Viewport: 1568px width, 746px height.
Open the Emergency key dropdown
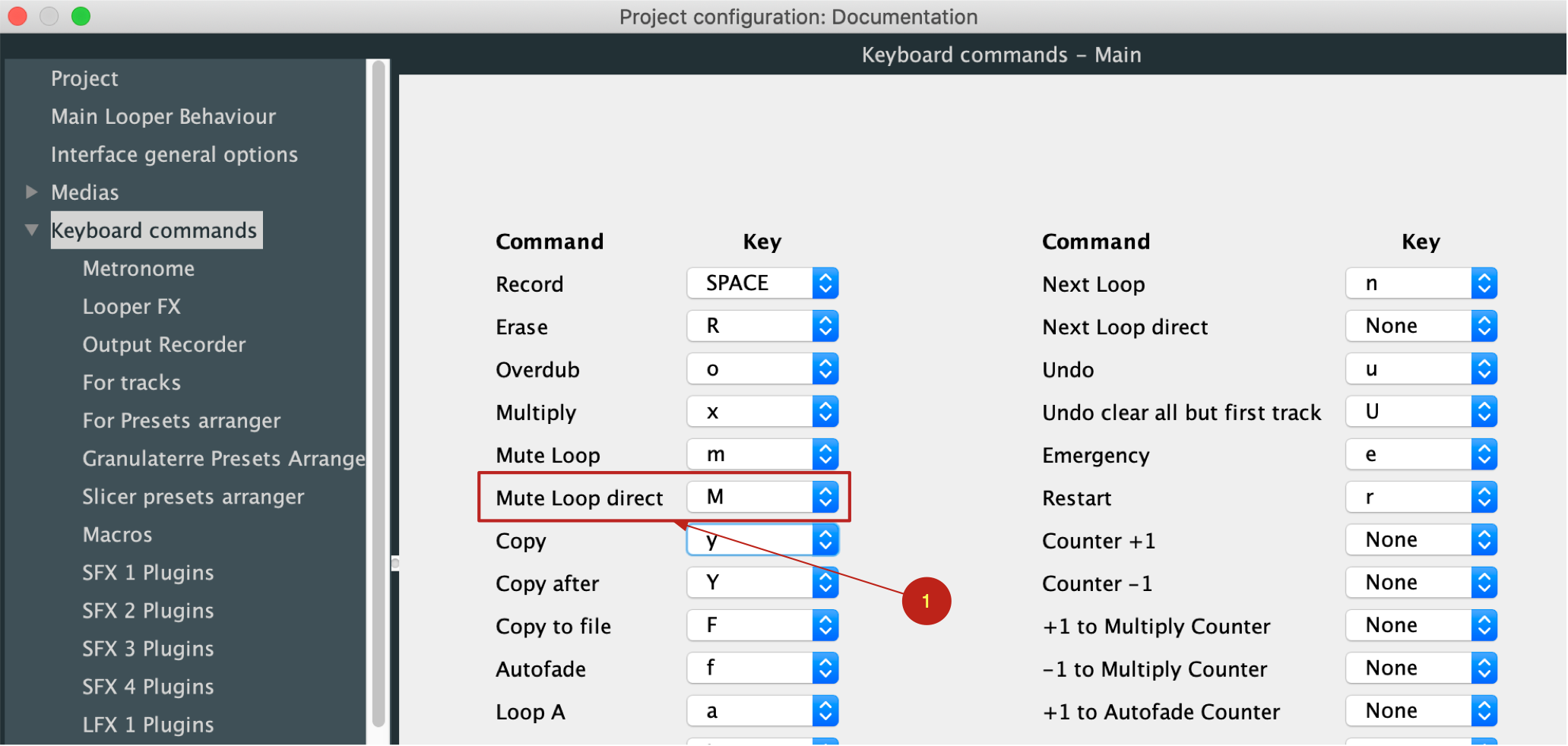click(1421, 454)
